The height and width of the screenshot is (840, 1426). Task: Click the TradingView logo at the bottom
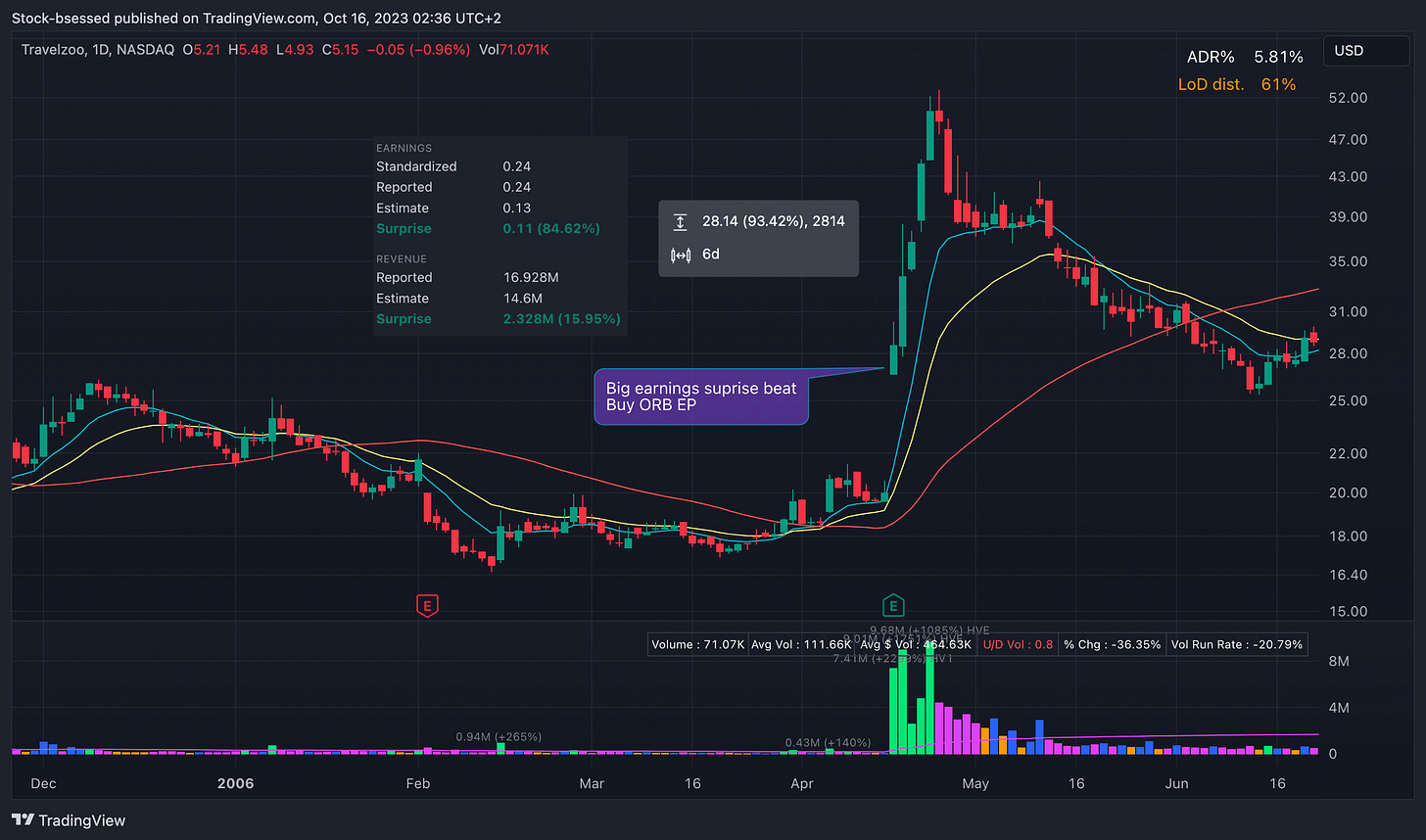(69, 820)
